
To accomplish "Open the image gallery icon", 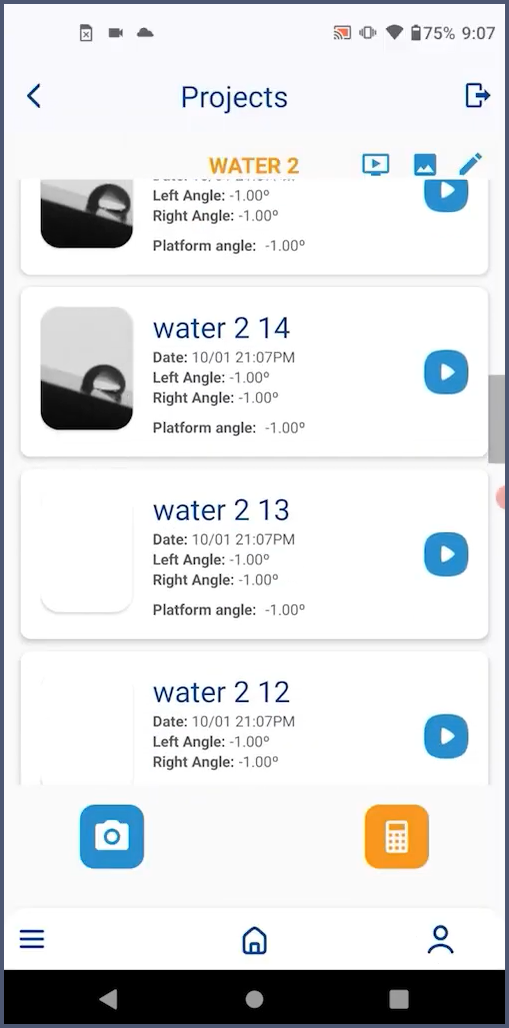I will click(425, 165).
